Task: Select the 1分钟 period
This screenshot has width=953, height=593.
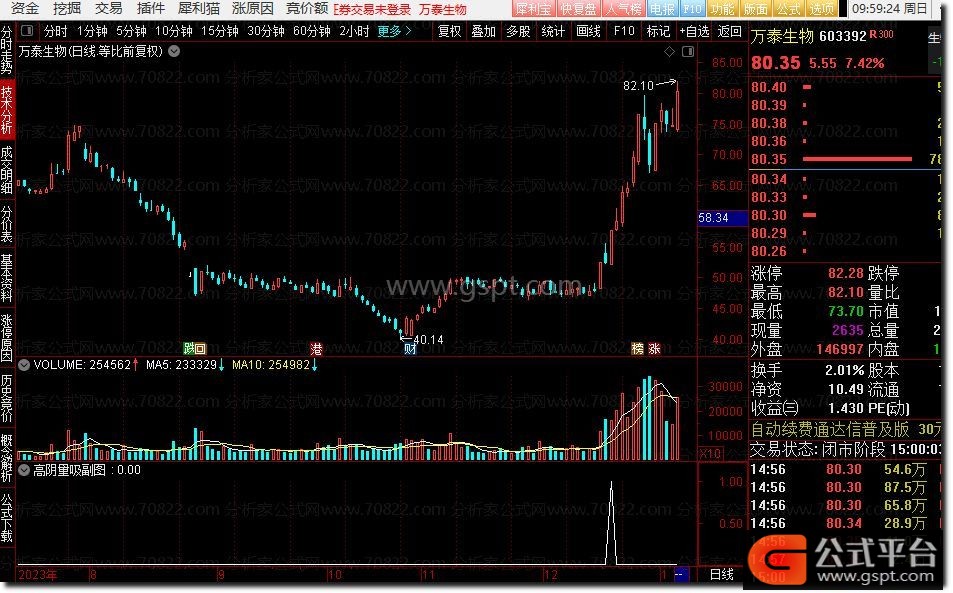Action: pyautogui.click(x=92, y=31)
